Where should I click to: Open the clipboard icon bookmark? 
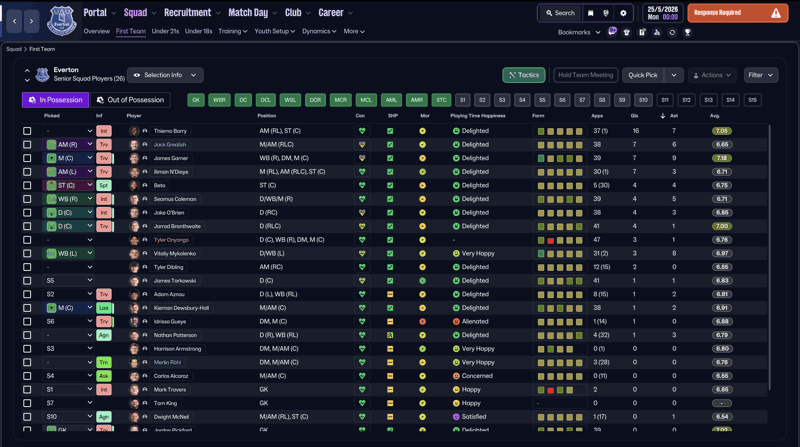pos(642,32)
